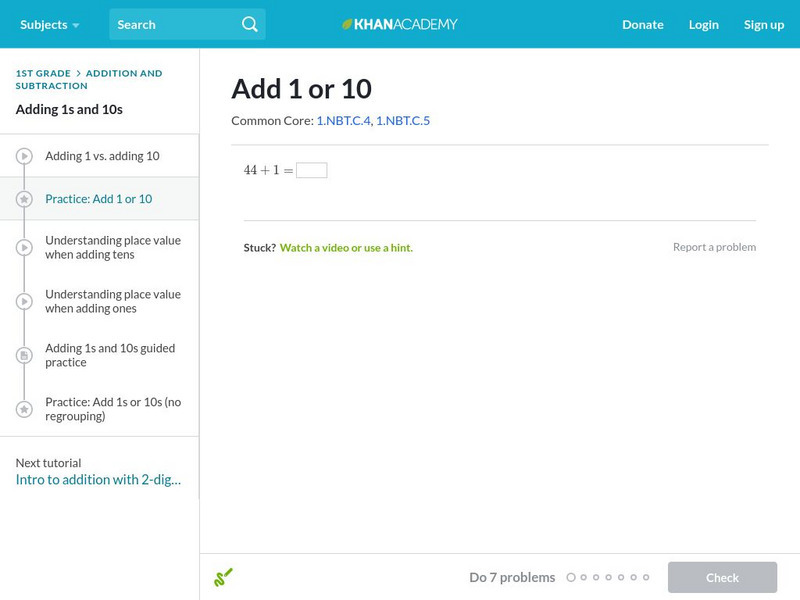Click the Login menu item
Viewport: 800px width, 600px height.
704,24
